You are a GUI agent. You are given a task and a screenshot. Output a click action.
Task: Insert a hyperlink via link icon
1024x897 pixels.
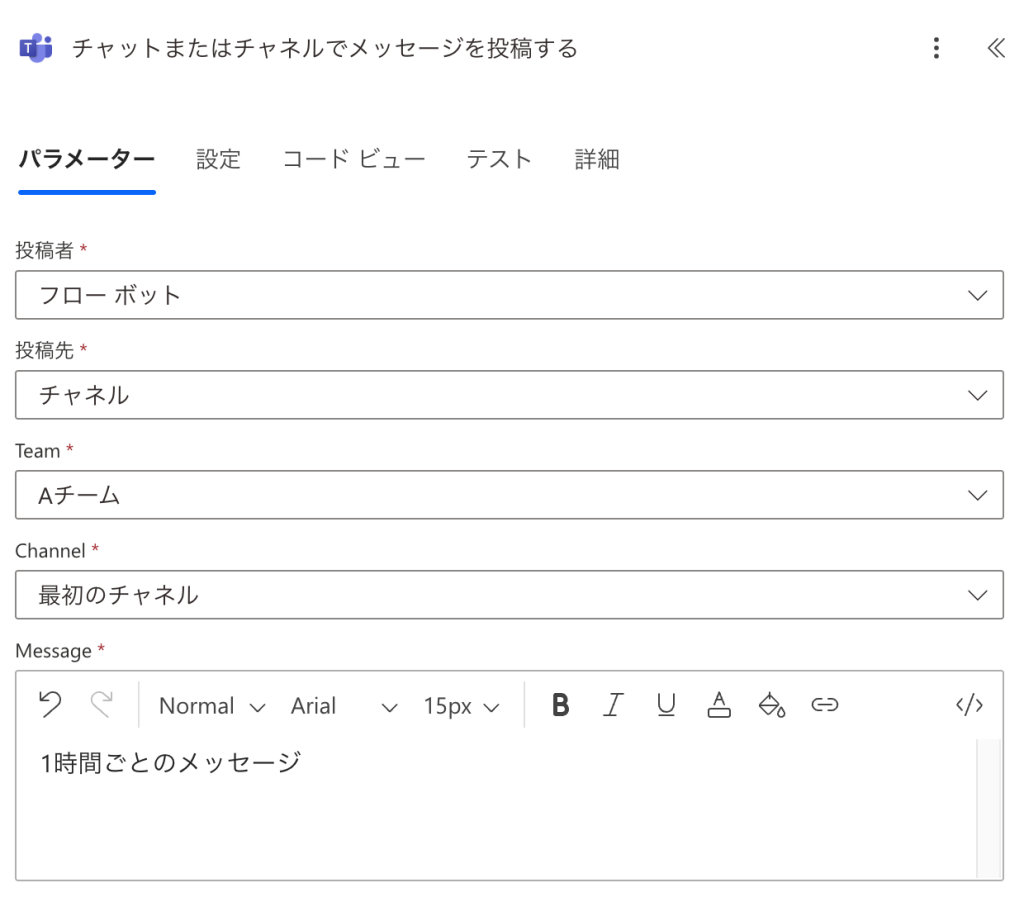[x=825, y=705]
